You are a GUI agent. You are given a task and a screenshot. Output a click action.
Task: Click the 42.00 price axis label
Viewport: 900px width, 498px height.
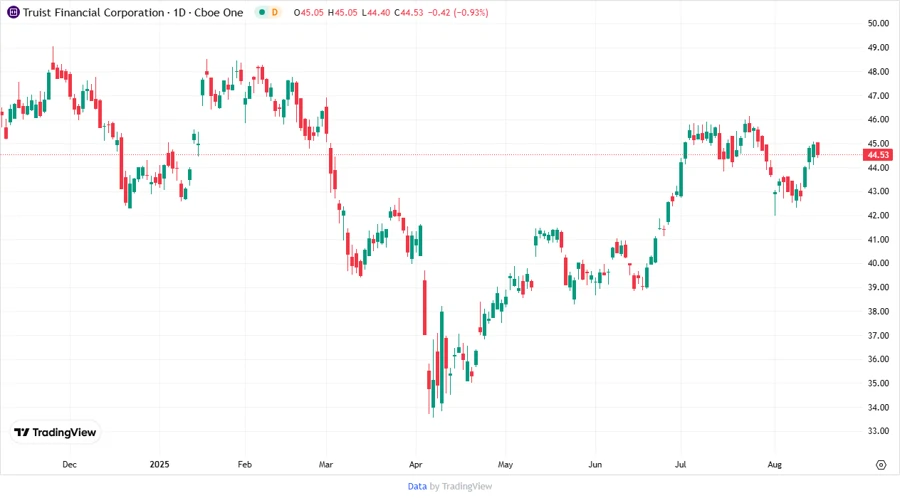(878, 216)
